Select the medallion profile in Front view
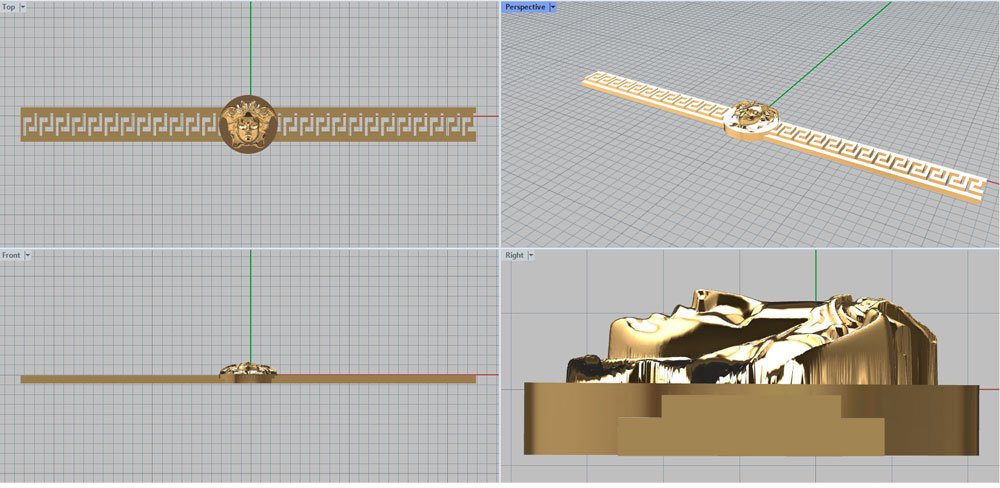This screenshot has height=488, width=1000. tap(248, 373)
